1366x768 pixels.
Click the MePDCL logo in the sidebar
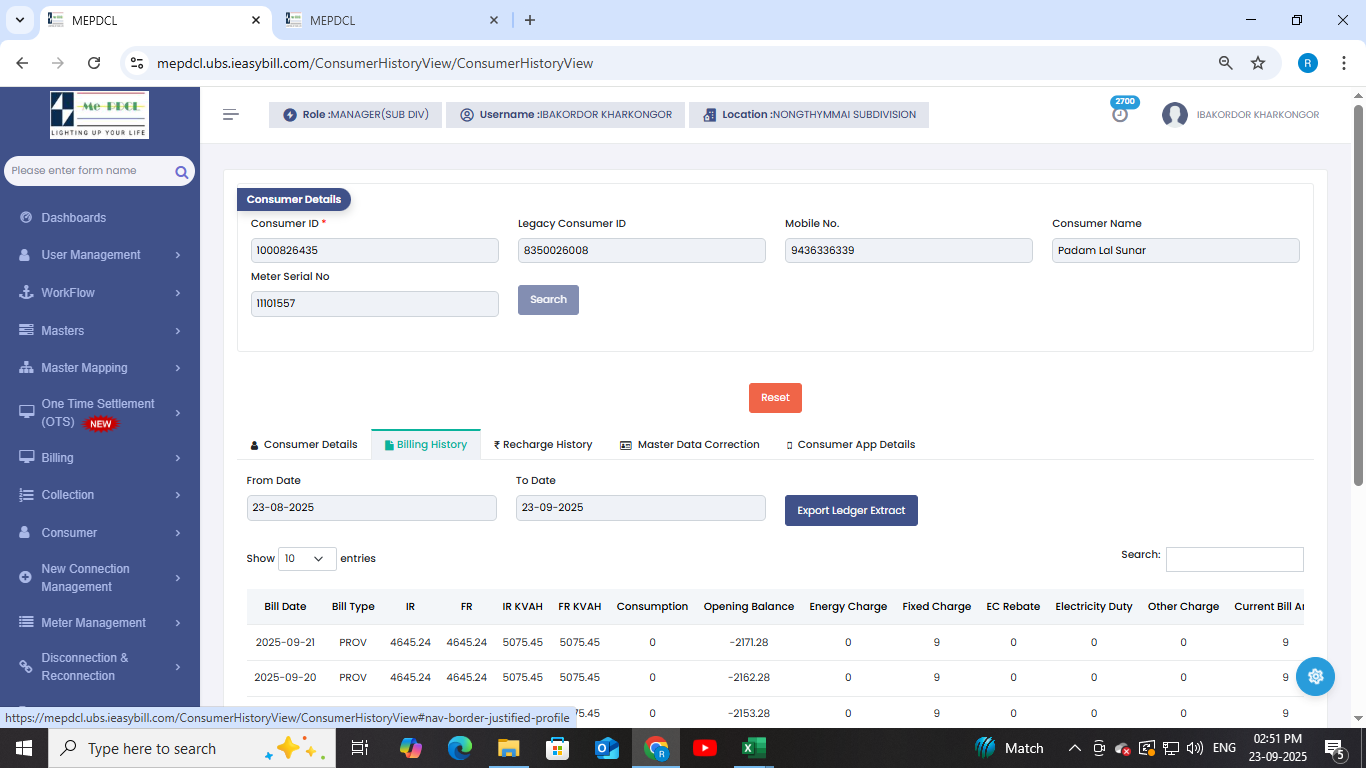pyautogui.click(x=99, y=115)
